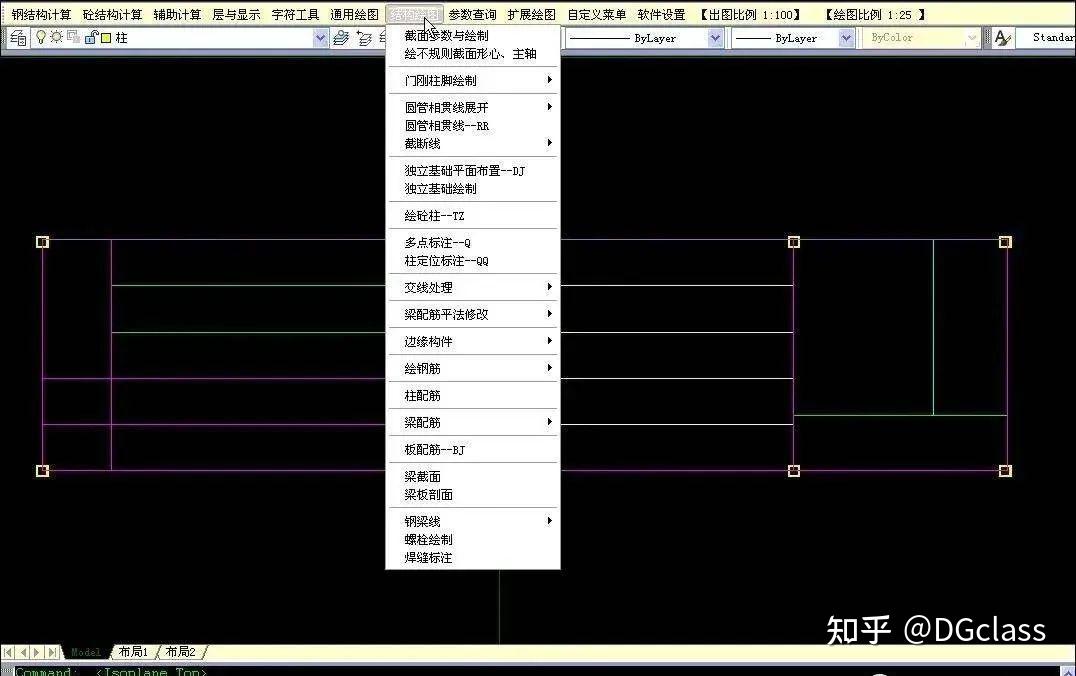Select 独立基础绘制 entry

[473, 189]
